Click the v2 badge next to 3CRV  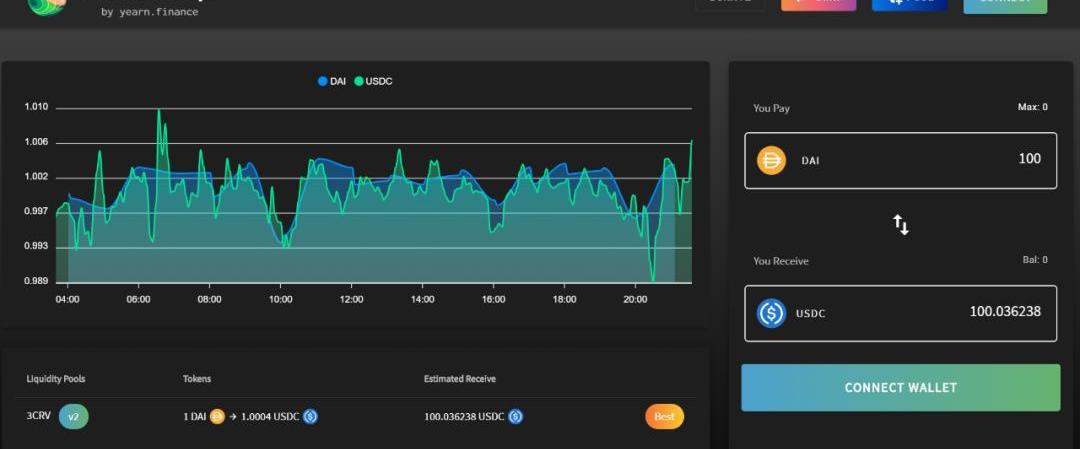(x=73, y=416)
